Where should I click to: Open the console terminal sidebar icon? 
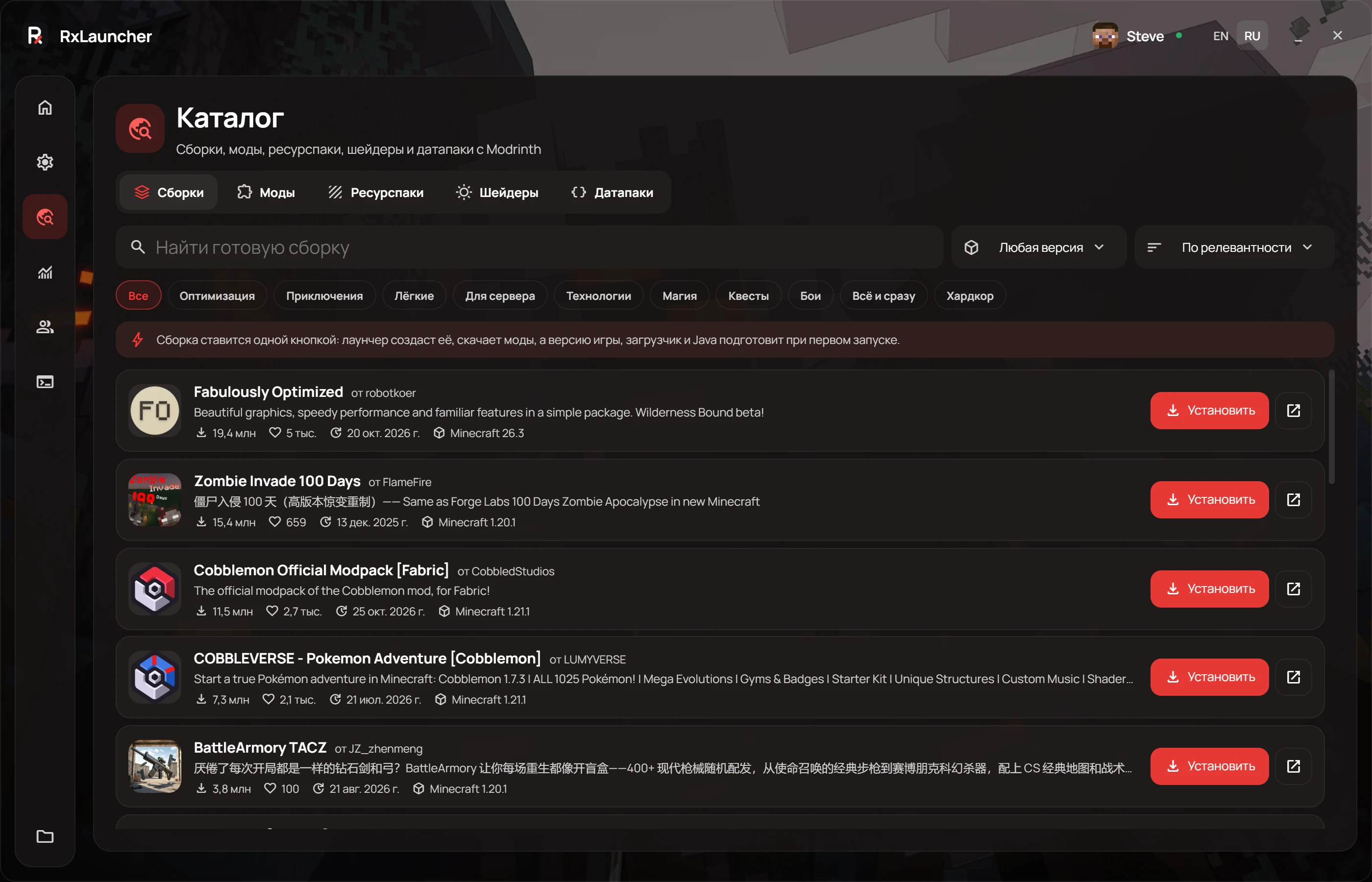(x=45, y=382)
